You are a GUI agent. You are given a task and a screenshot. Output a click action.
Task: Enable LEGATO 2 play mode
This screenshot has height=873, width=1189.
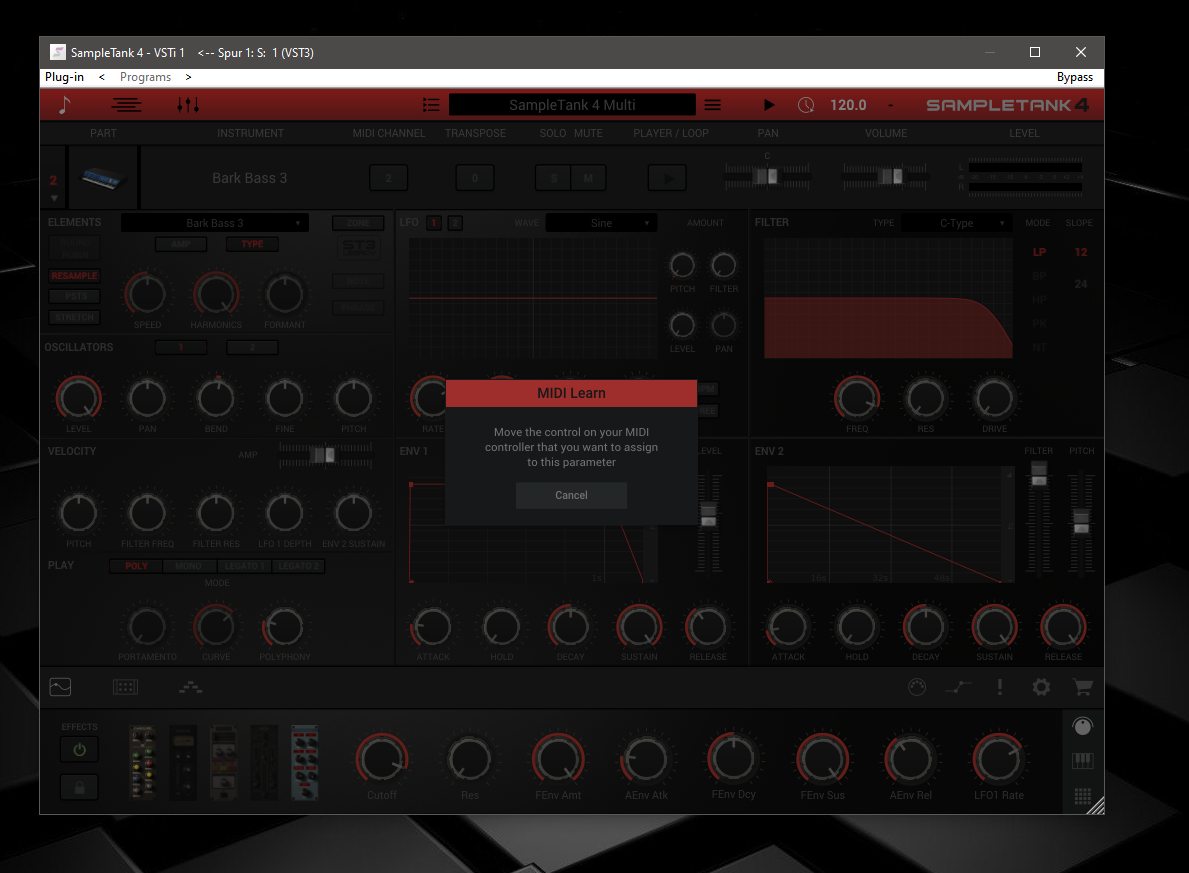coord(298,566)
